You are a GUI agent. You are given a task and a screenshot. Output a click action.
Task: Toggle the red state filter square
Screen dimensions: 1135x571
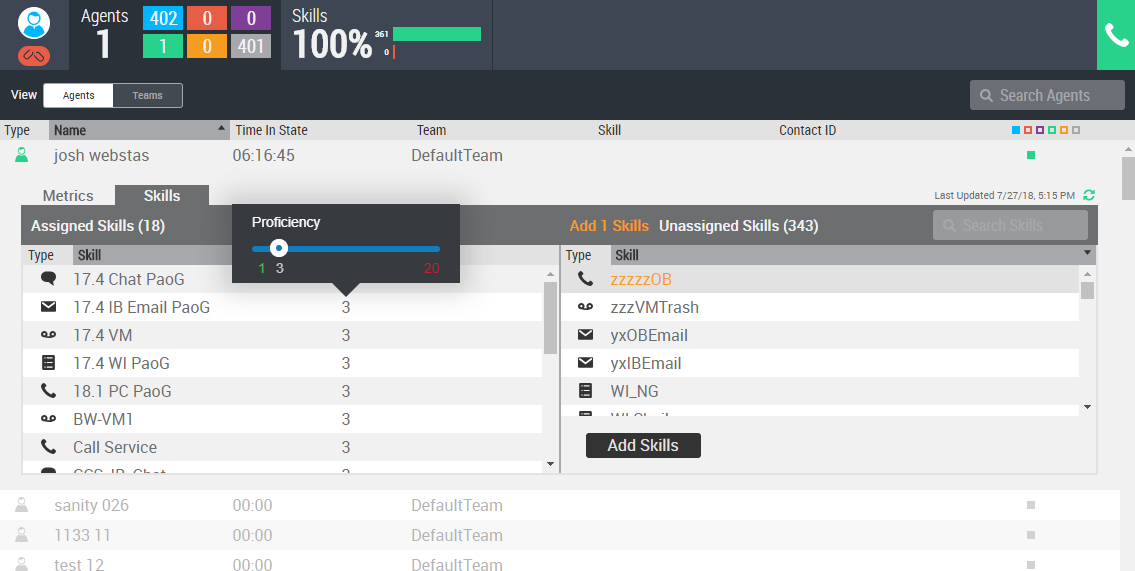pyautogui.click(x=1028, y=130)
